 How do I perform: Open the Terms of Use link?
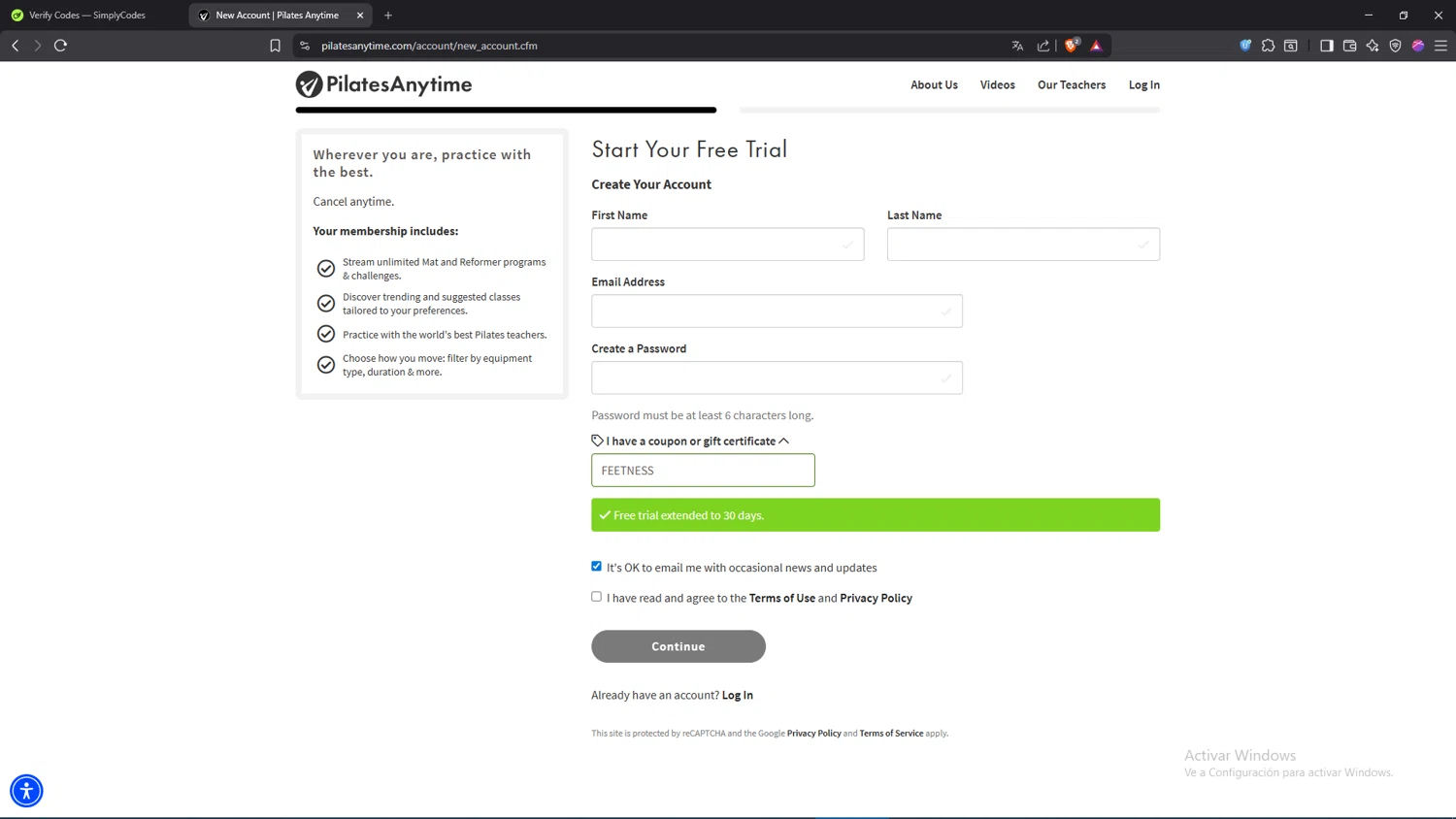point(782,599)
